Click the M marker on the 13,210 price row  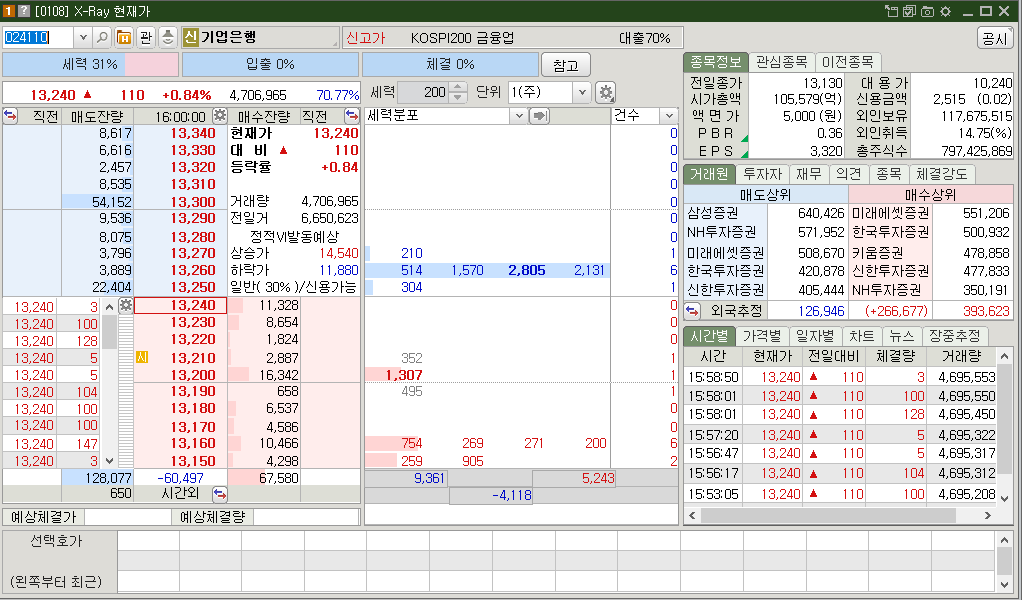[142, 355]
